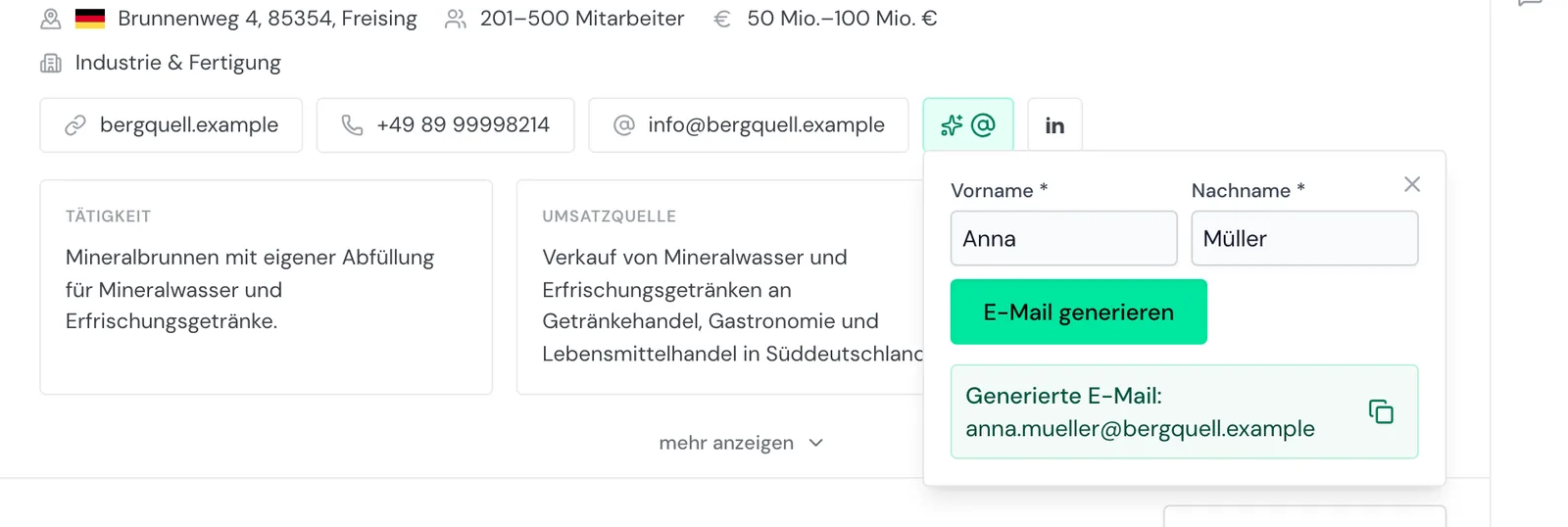This screenshot has height=527, width=1568.
Task: Click the E-Mail generieren button
Action: [x=1079, y=311]
